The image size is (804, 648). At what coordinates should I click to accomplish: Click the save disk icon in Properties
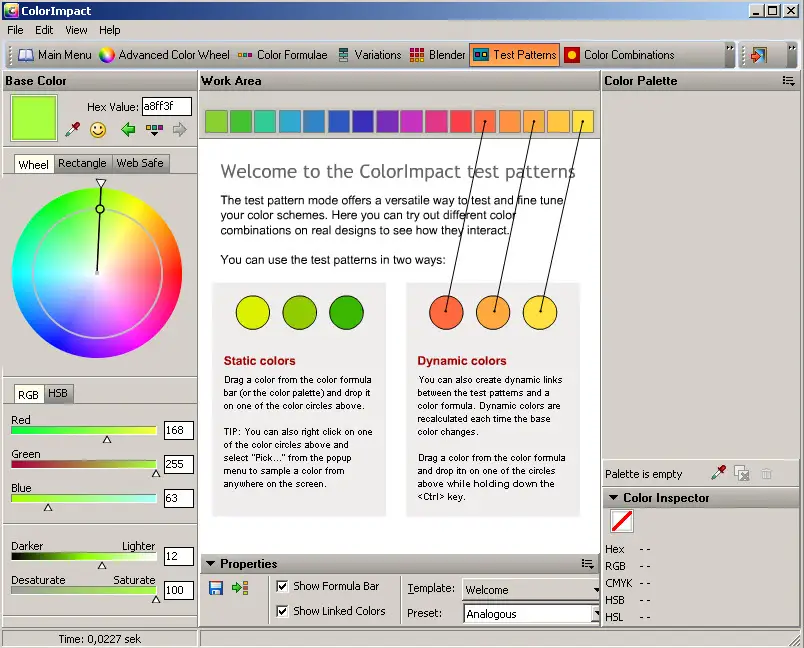tap(216, 588)
